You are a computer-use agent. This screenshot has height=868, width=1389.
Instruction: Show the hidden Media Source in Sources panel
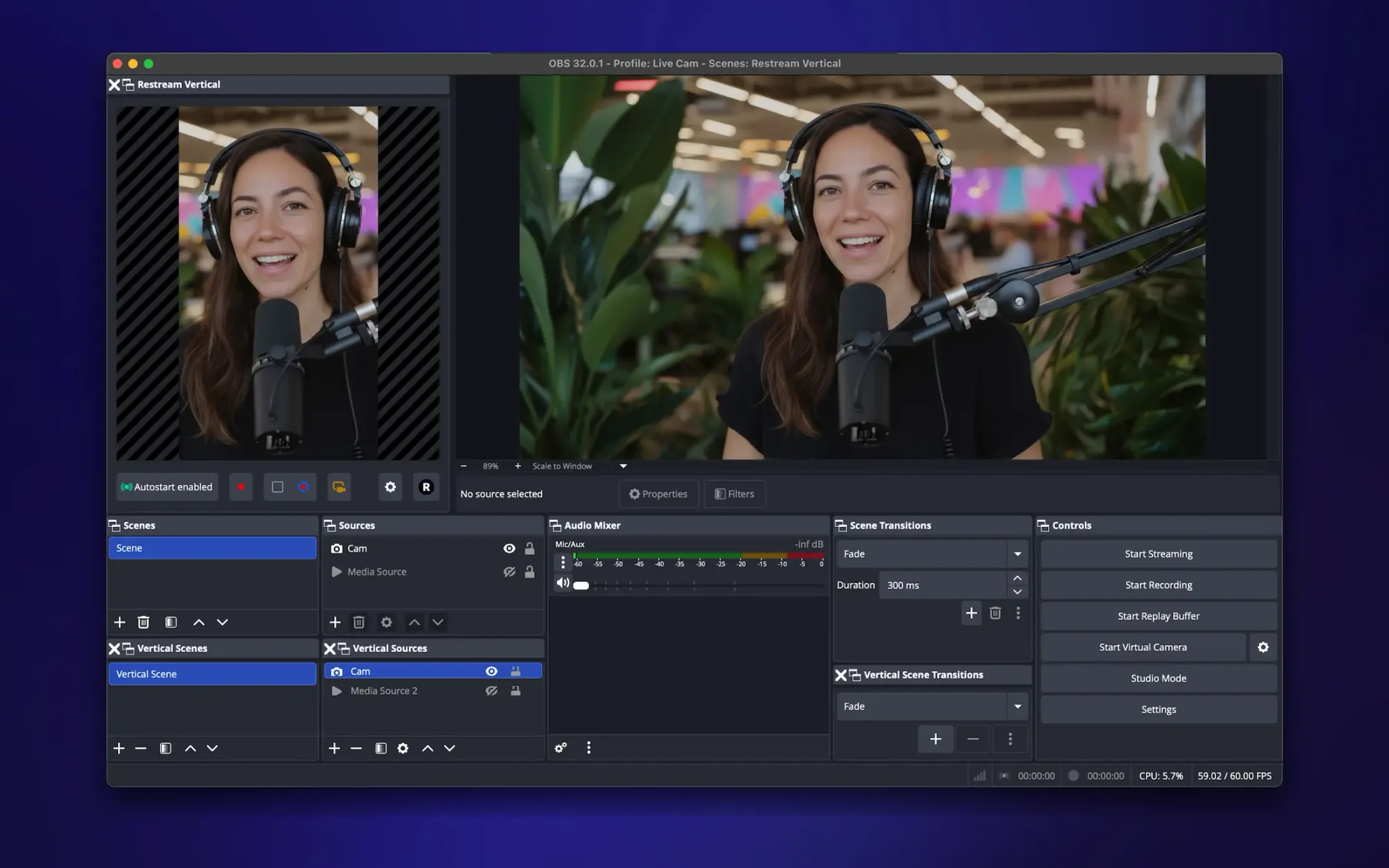[x=510, y=571]
